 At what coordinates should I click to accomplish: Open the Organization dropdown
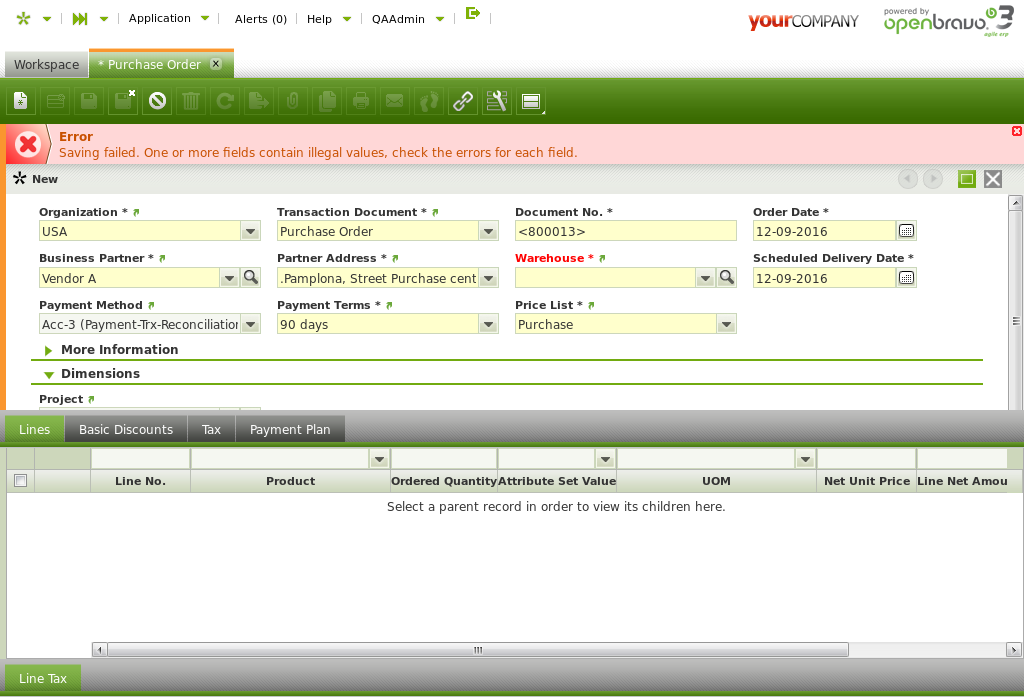(x=250, y=232)
